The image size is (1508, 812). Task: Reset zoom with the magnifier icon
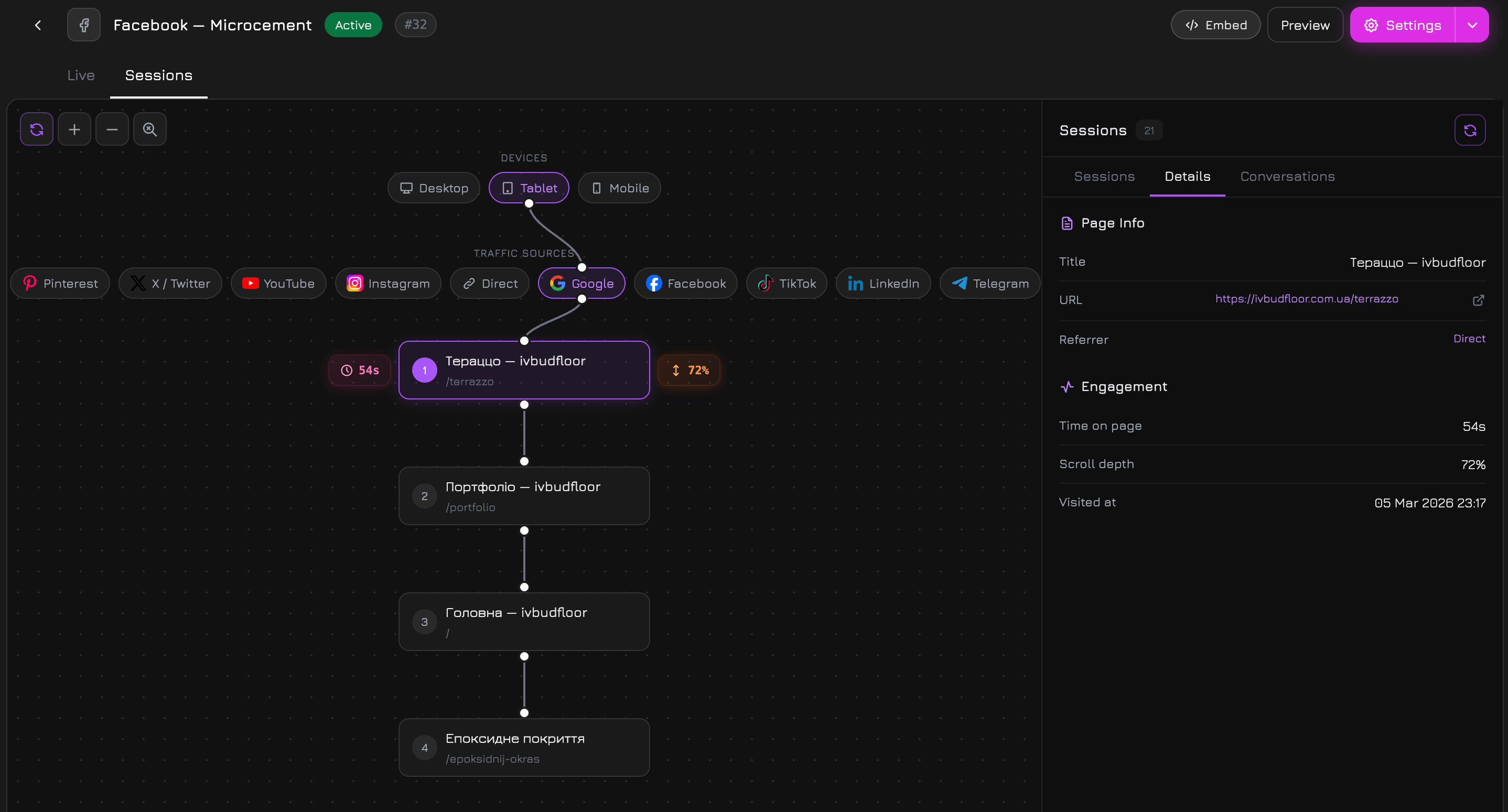tap(150, 129)
